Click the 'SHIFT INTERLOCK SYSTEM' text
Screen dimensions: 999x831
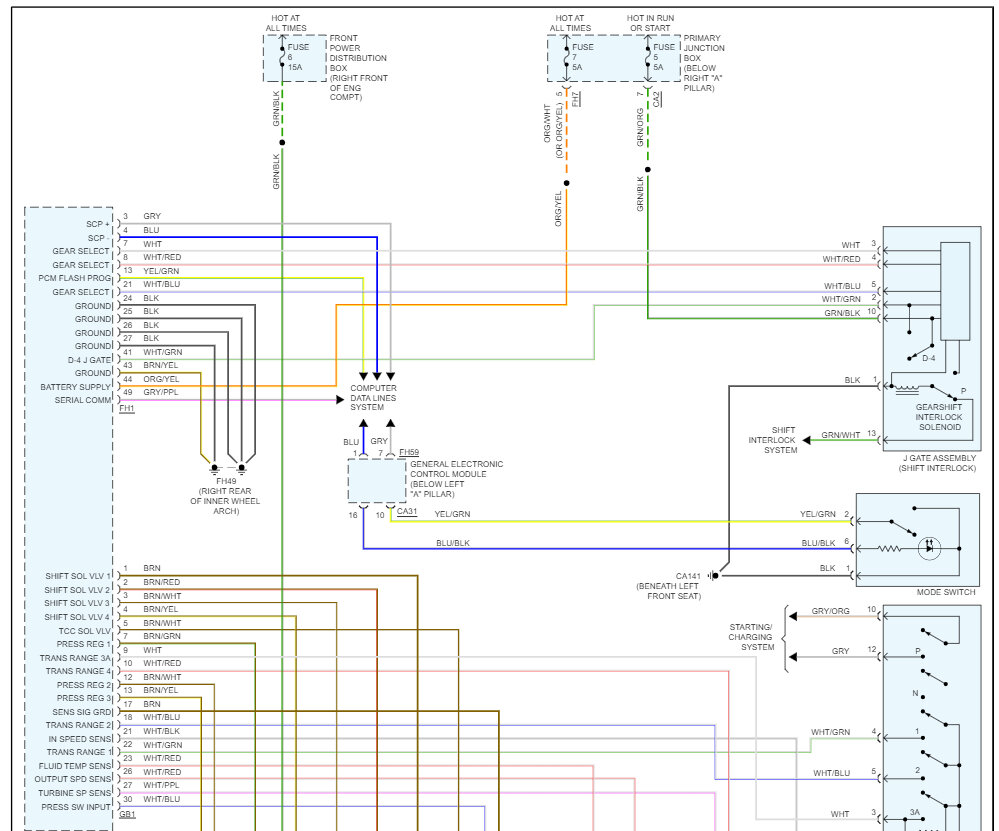tap(773, 440)
